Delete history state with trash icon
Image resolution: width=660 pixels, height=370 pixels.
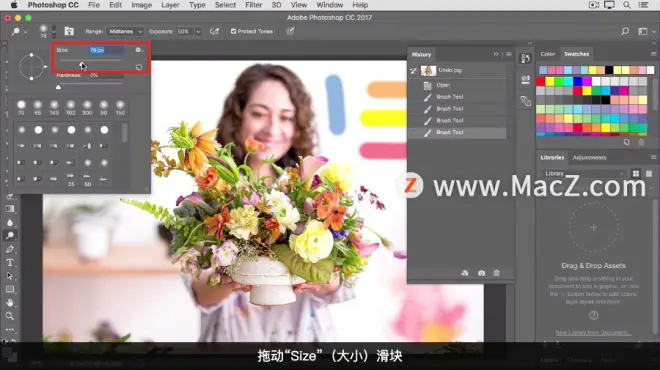[497, 273]
